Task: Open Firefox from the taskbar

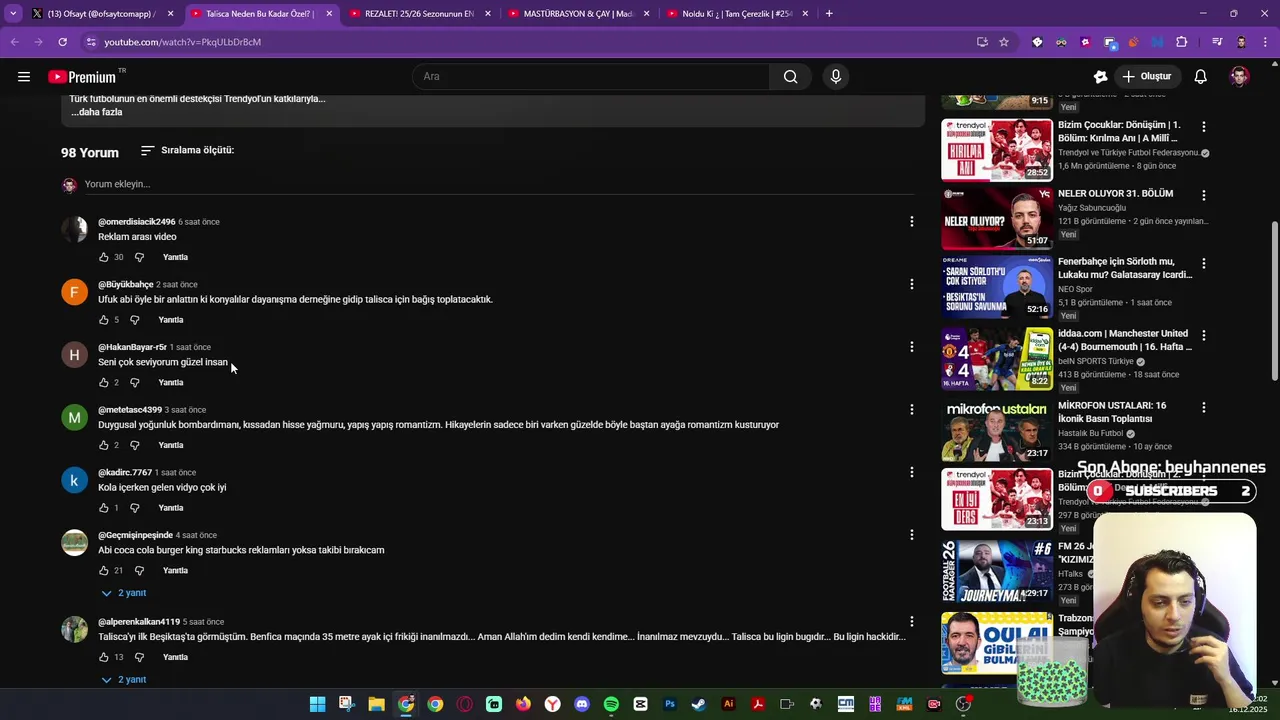Action: click(523, 704)
